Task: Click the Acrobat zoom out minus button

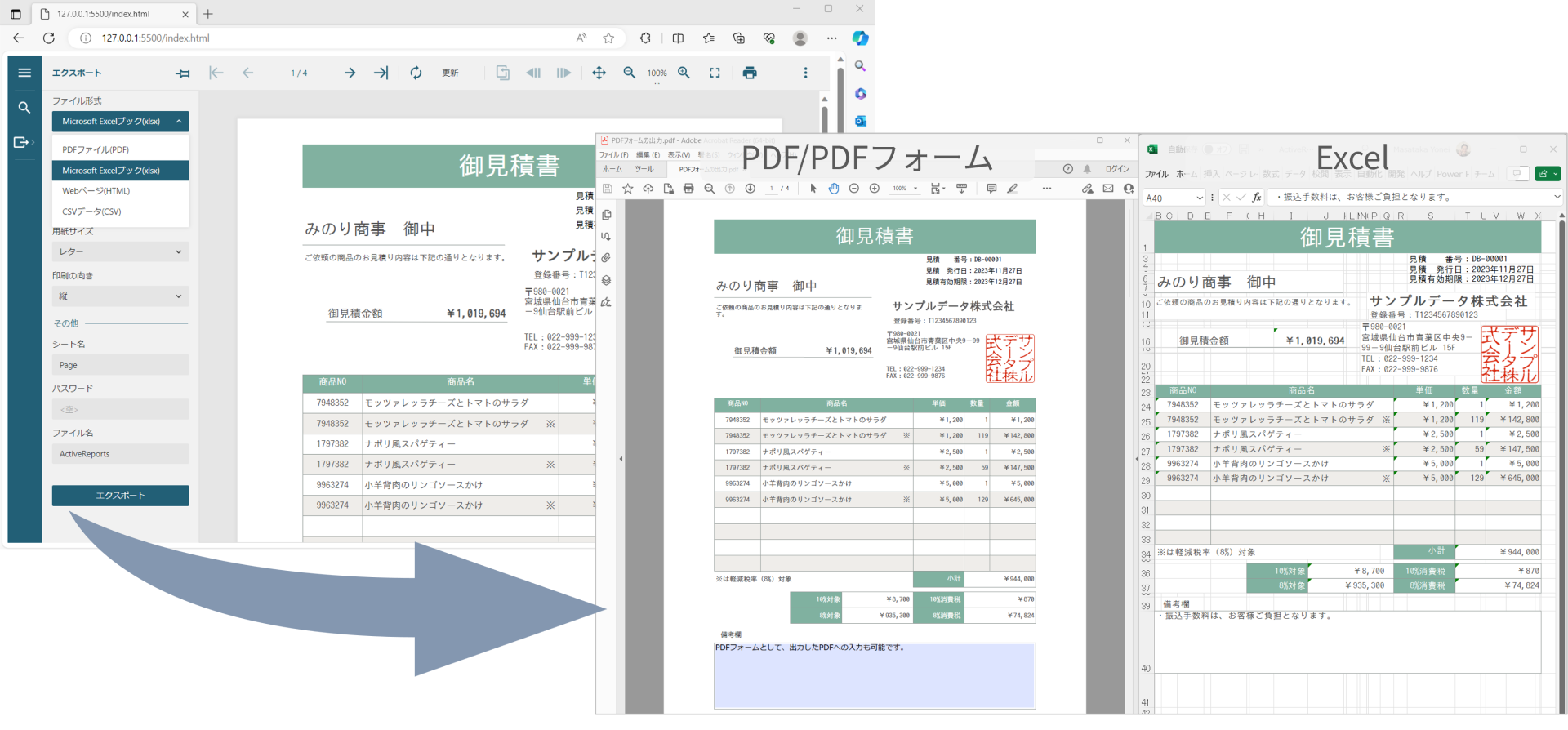Action: (854, 189)
